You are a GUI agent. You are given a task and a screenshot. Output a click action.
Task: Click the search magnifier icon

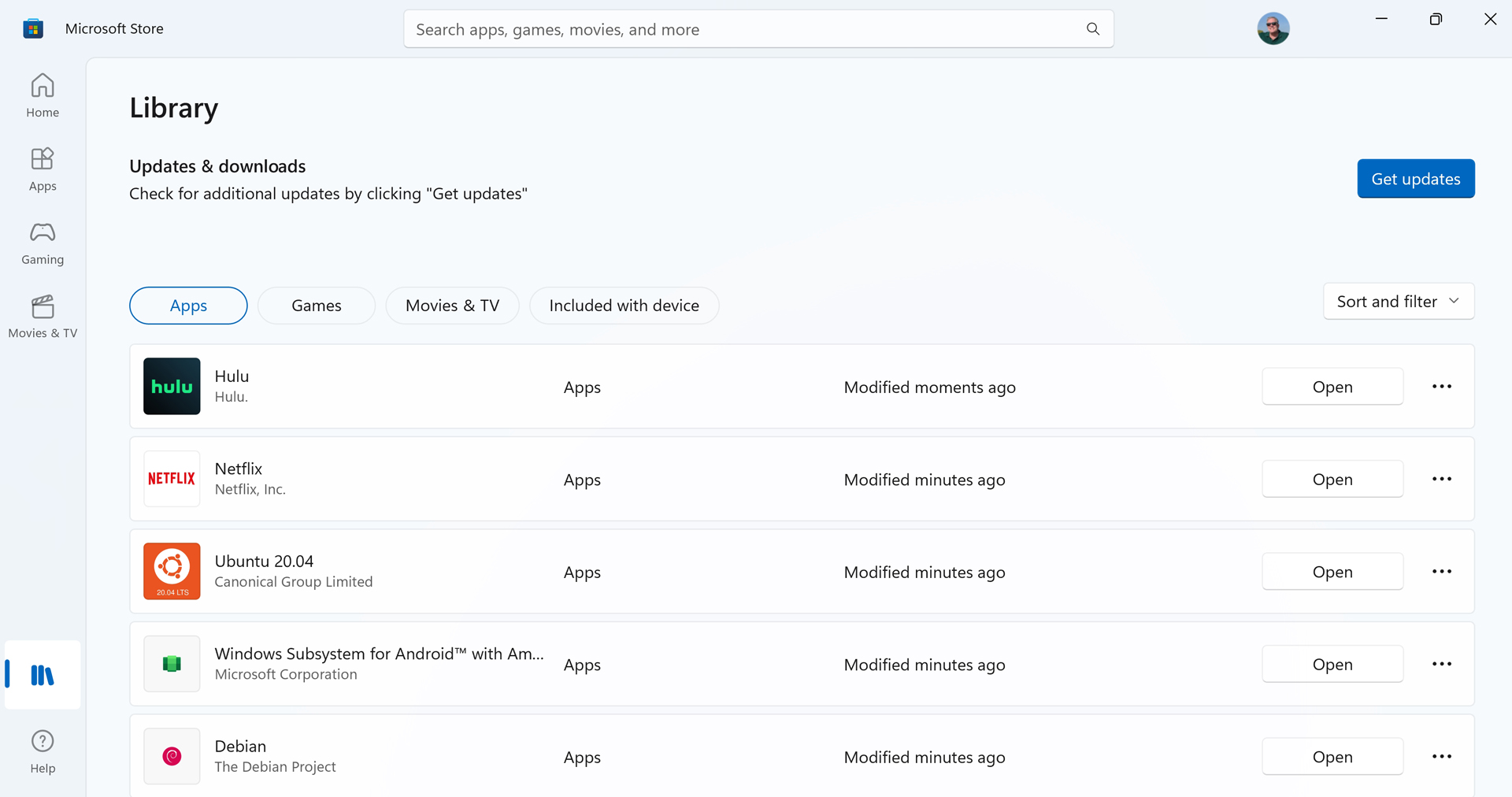point(1092,29)
